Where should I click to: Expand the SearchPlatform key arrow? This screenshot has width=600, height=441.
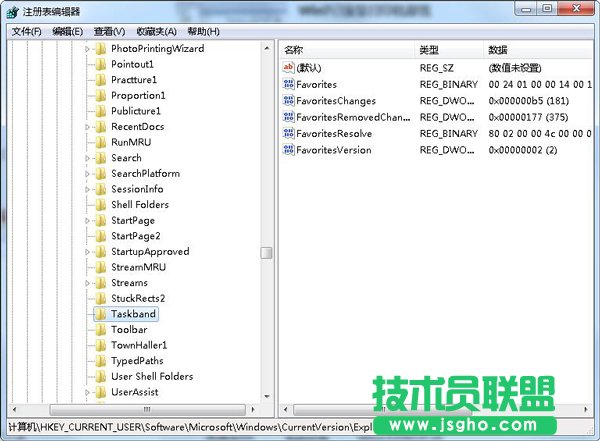click(87, 174)
